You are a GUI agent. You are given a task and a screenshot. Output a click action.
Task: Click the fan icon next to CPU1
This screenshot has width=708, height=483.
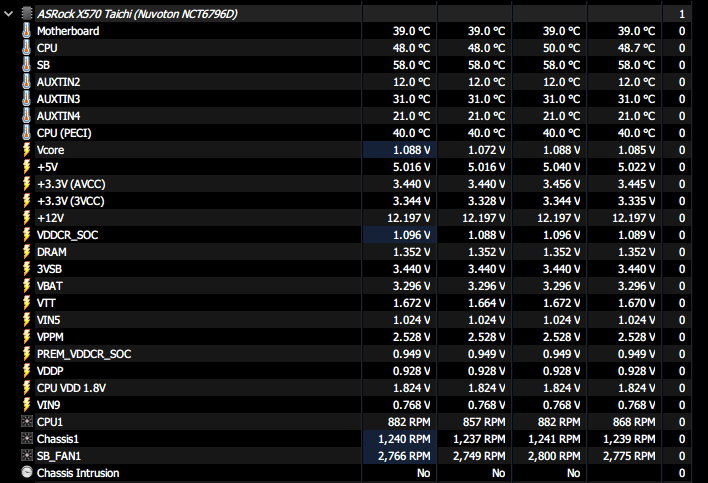click(x=27, y=422)
